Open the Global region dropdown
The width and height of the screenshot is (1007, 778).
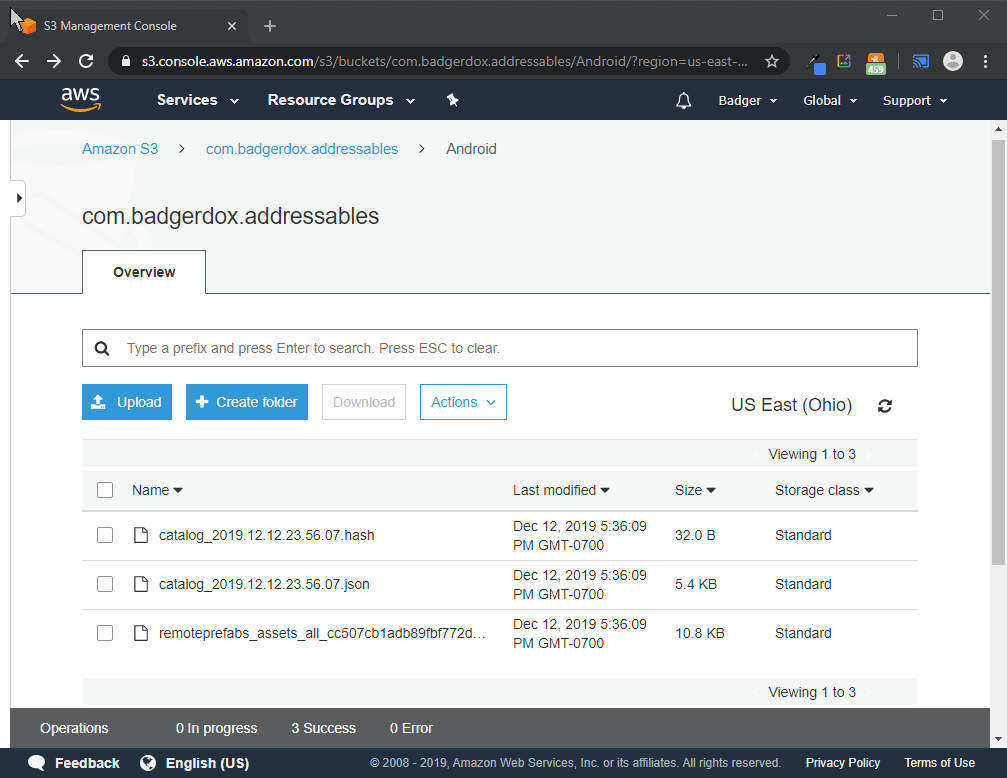[x=830, y=100]
